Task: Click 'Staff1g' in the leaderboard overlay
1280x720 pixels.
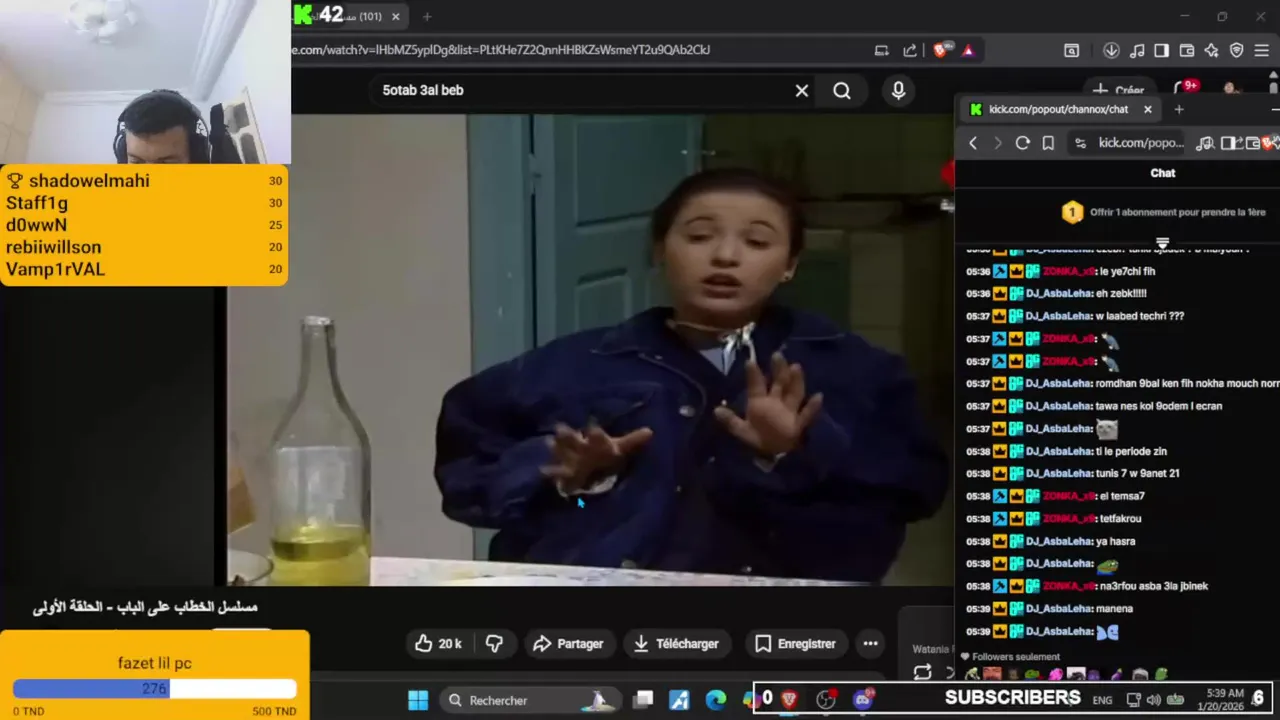Action: pyautogui.click(x=37, y=203)
